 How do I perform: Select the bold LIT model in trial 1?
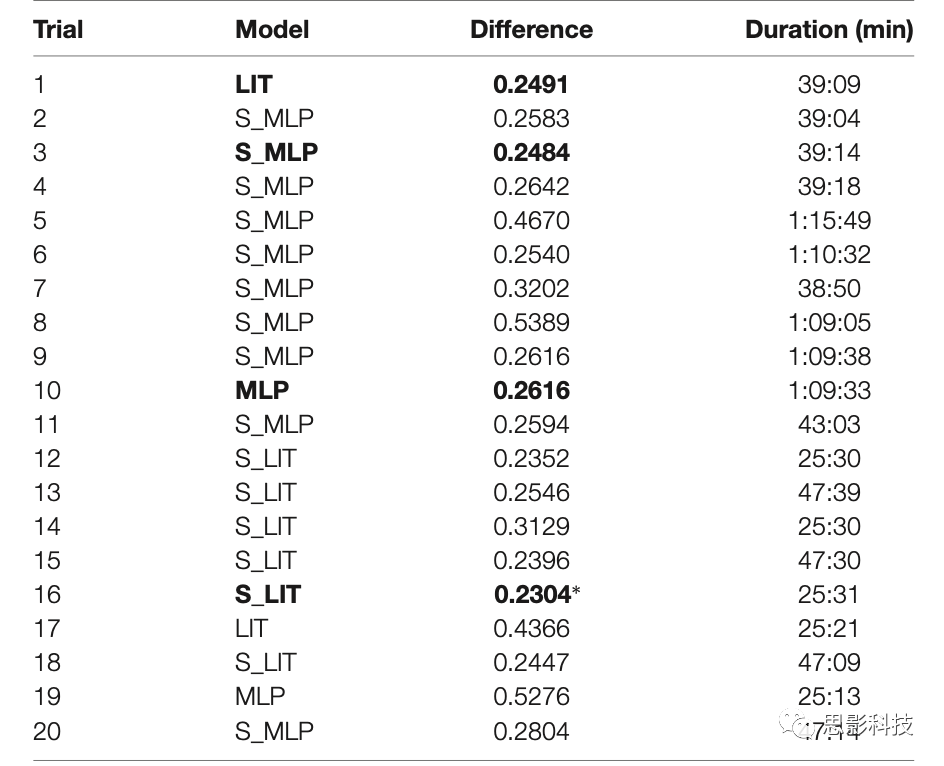pos(254,85)
